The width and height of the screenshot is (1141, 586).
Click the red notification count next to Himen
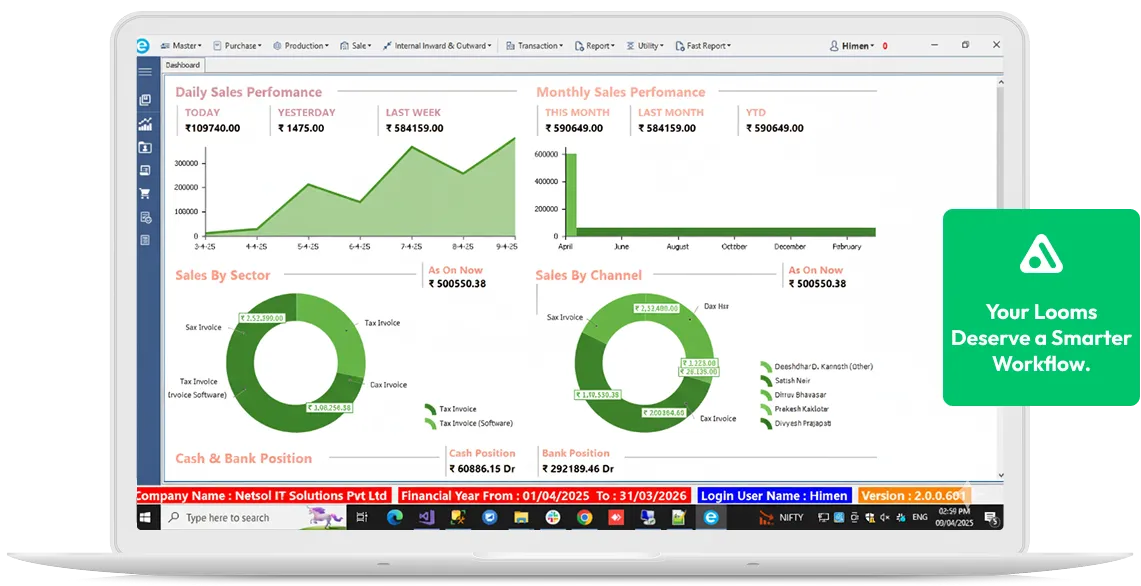coord(885,46)
